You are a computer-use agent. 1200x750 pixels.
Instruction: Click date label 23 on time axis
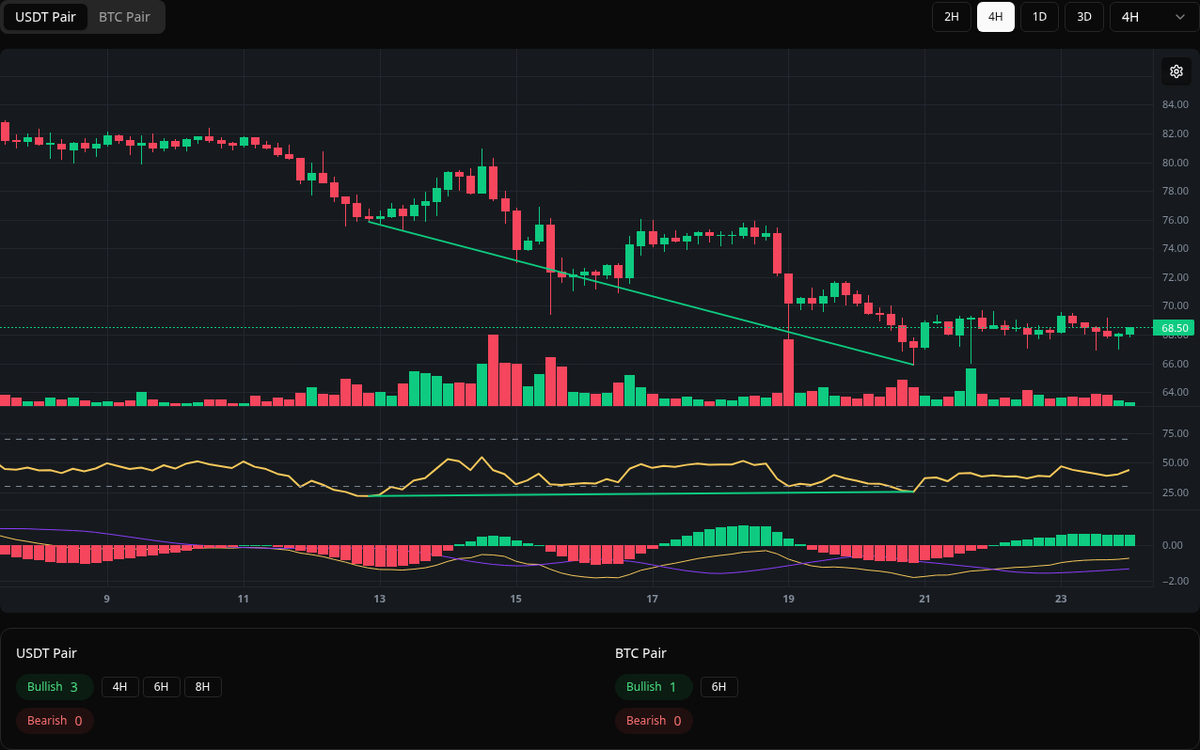tap(1061, 599)
